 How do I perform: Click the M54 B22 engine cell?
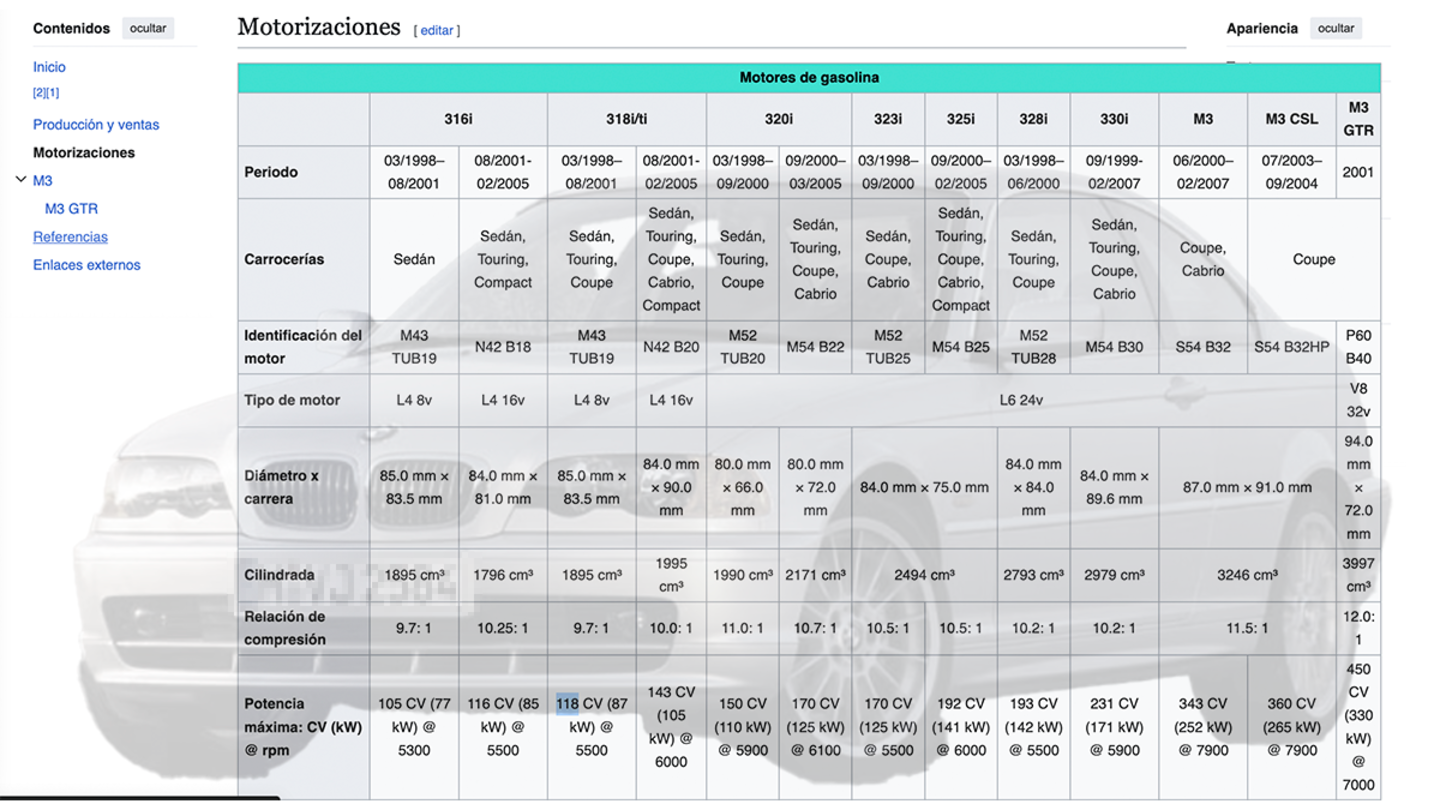coord(815,347)
